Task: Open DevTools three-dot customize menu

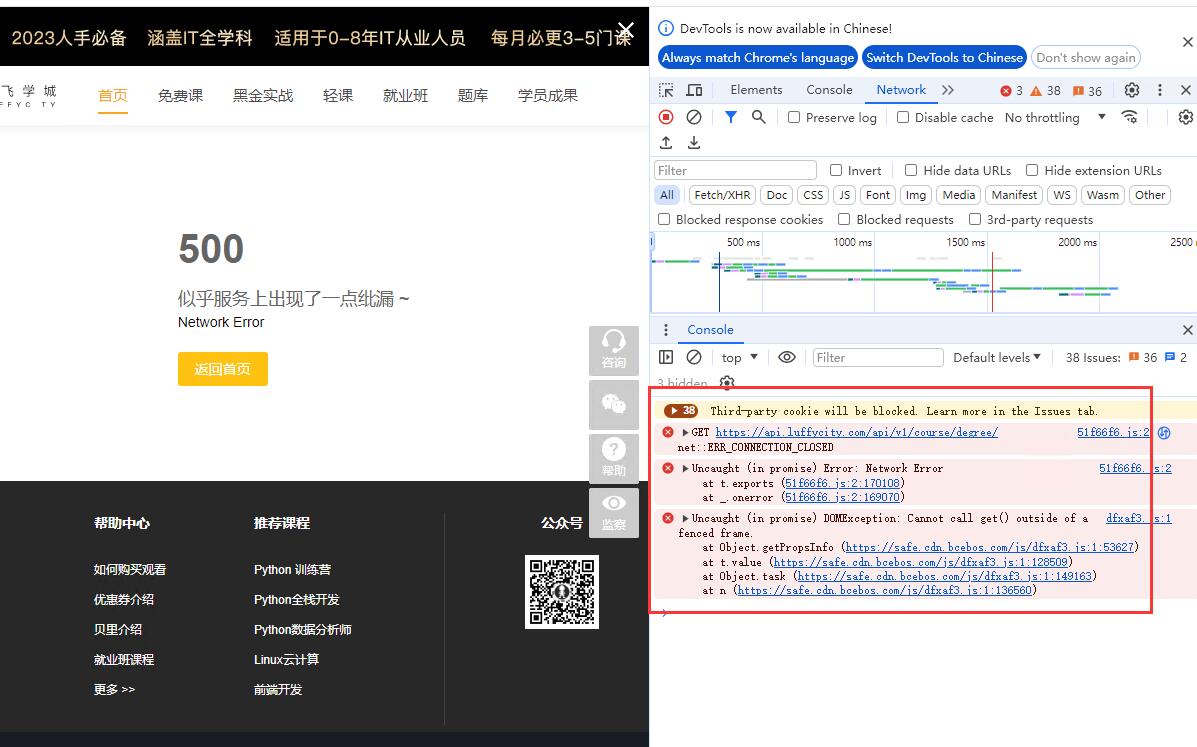Action: [x=1160, y=90]
